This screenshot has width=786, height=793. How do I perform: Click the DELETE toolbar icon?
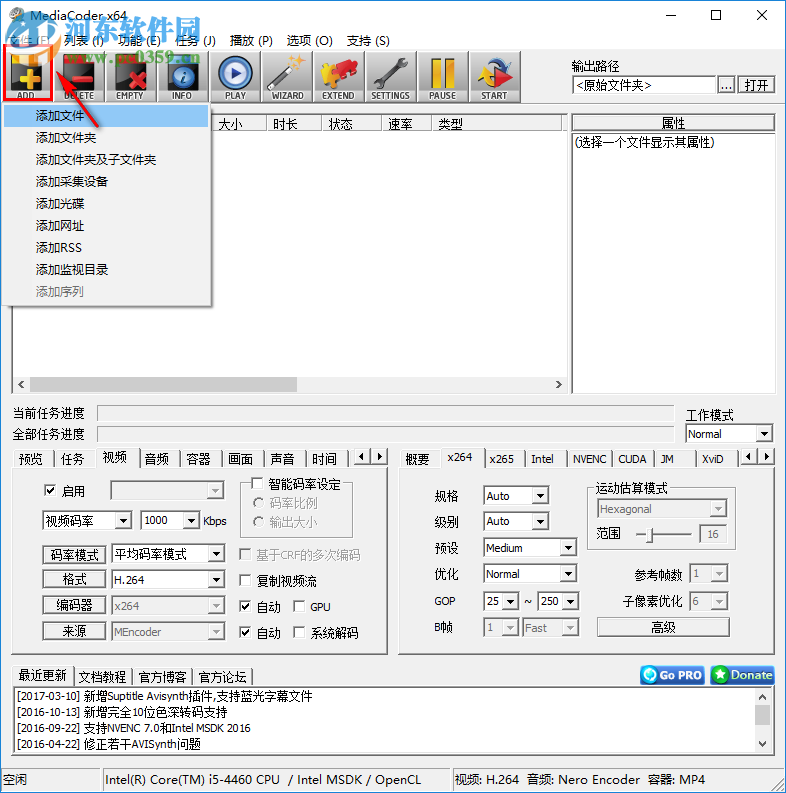tap(79, 77)
